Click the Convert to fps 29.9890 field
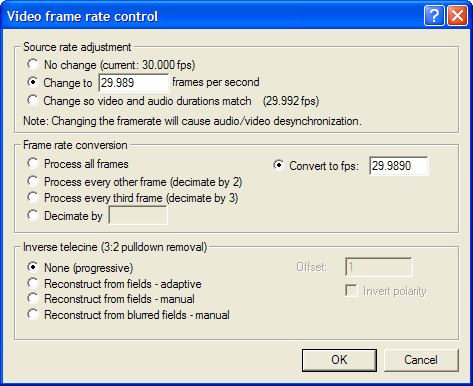 pos(399,166)
